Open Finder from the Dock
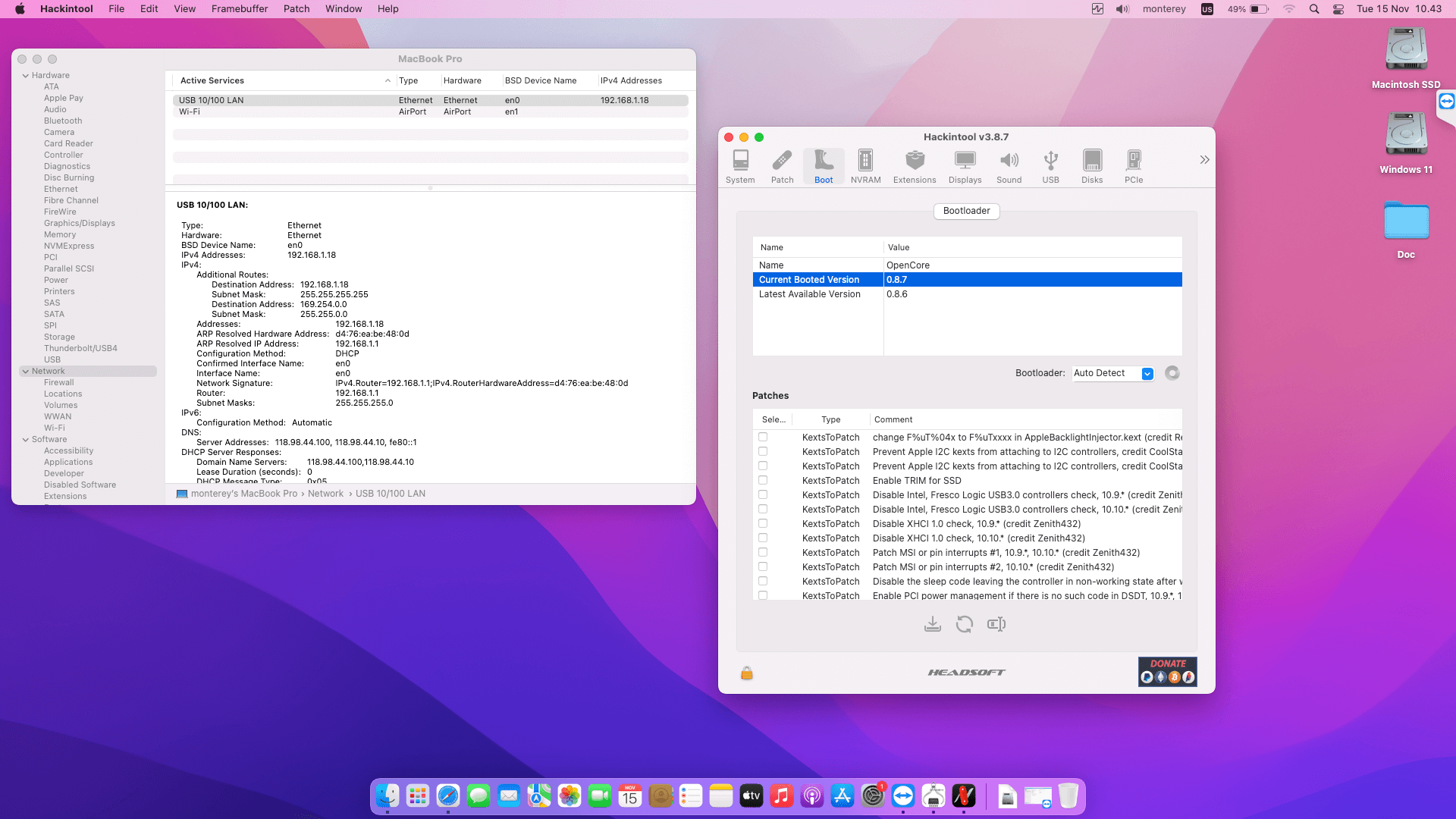1456x819 pixels. (x=388, y=795)
